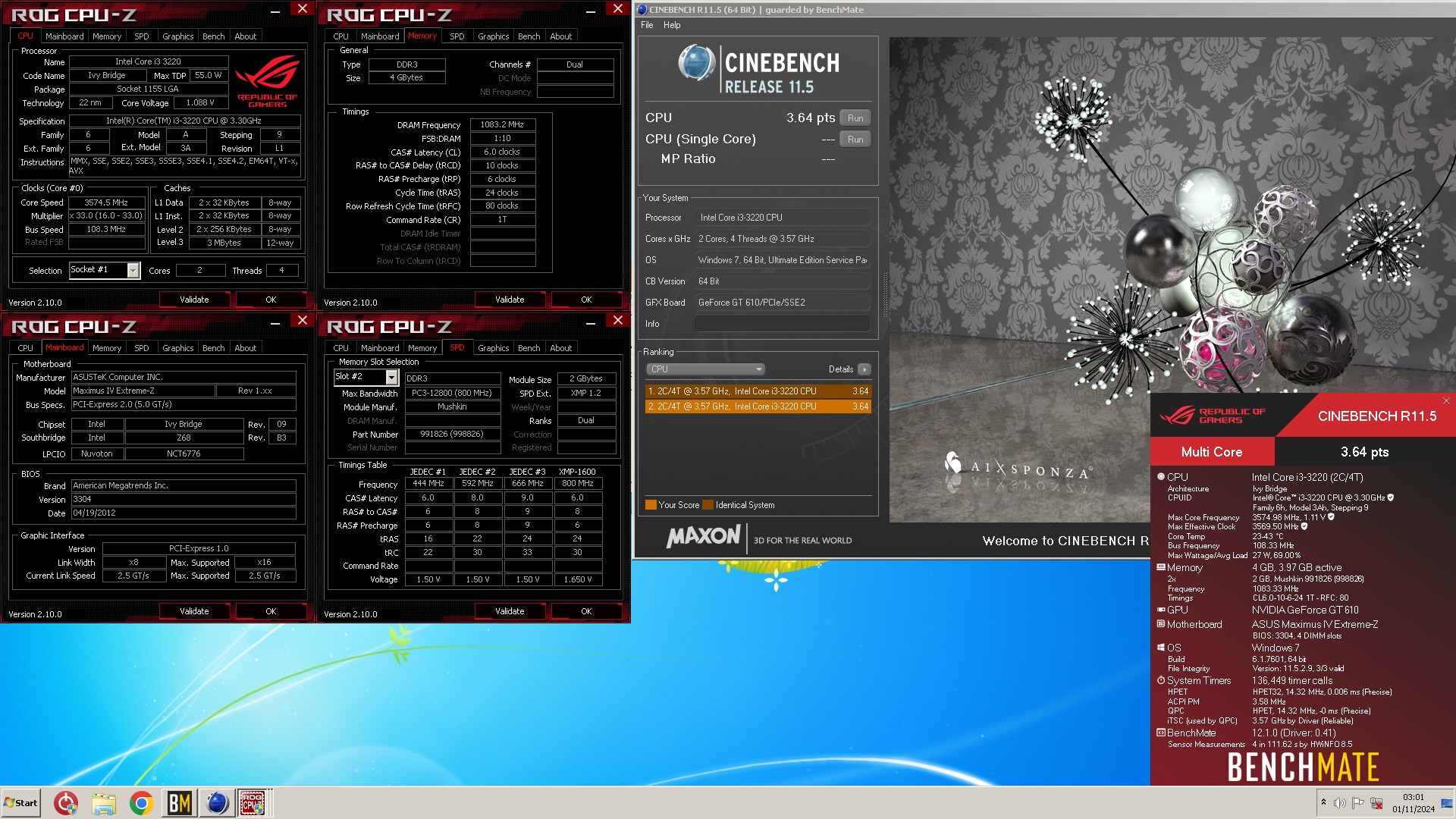Viewport: 1456px width, 819px height.
Task: Click the GFX Board value GeForce GT 610
Action: pos(782,303)
